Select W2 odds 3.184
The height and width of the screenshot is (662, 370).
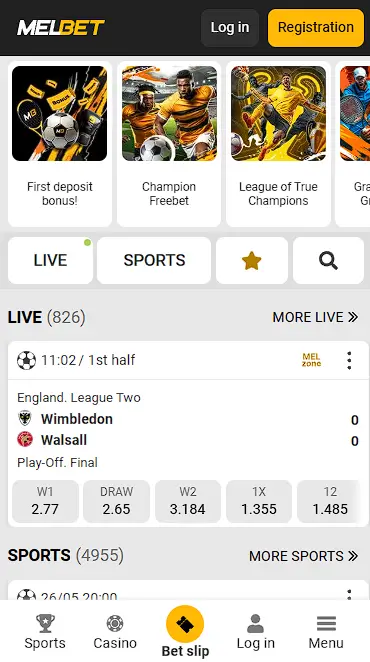(188, 502)
